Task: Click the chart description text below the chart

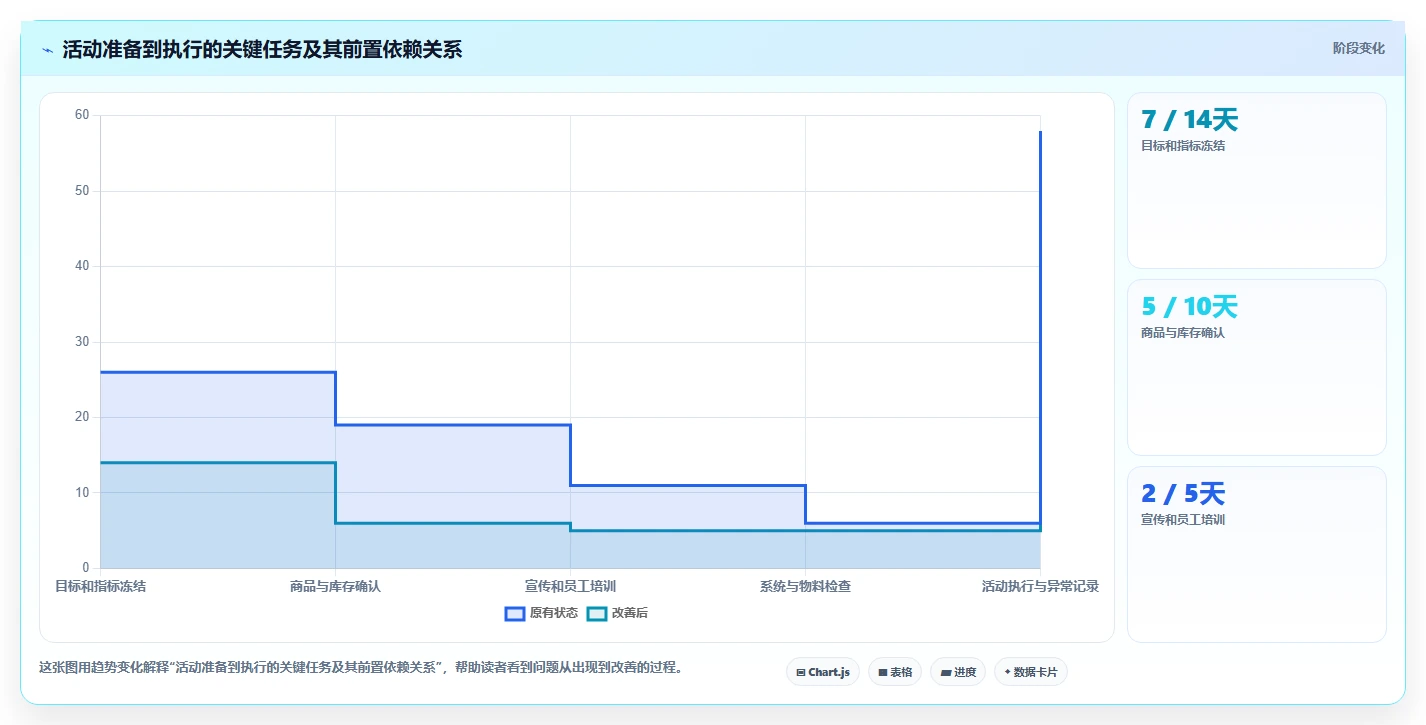Action: coord(361,668)
